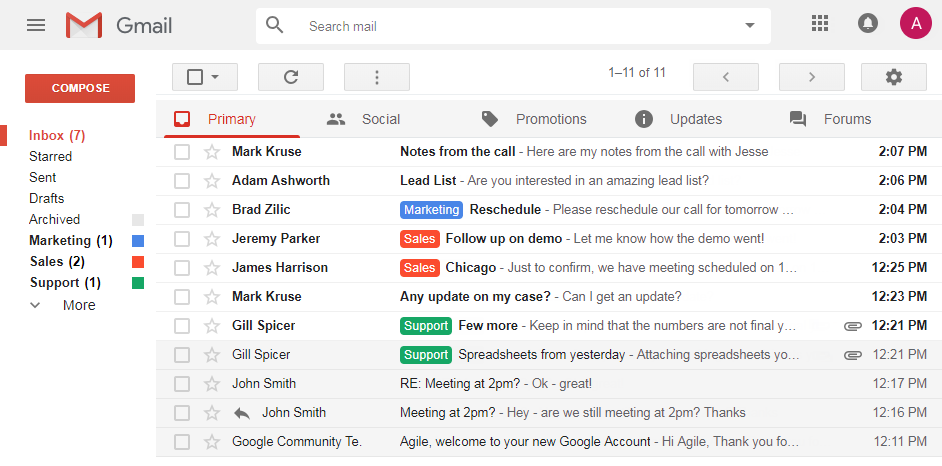942x466 pixels.
Task: Star the 'Any update on my case?' email
Action: 211,297
